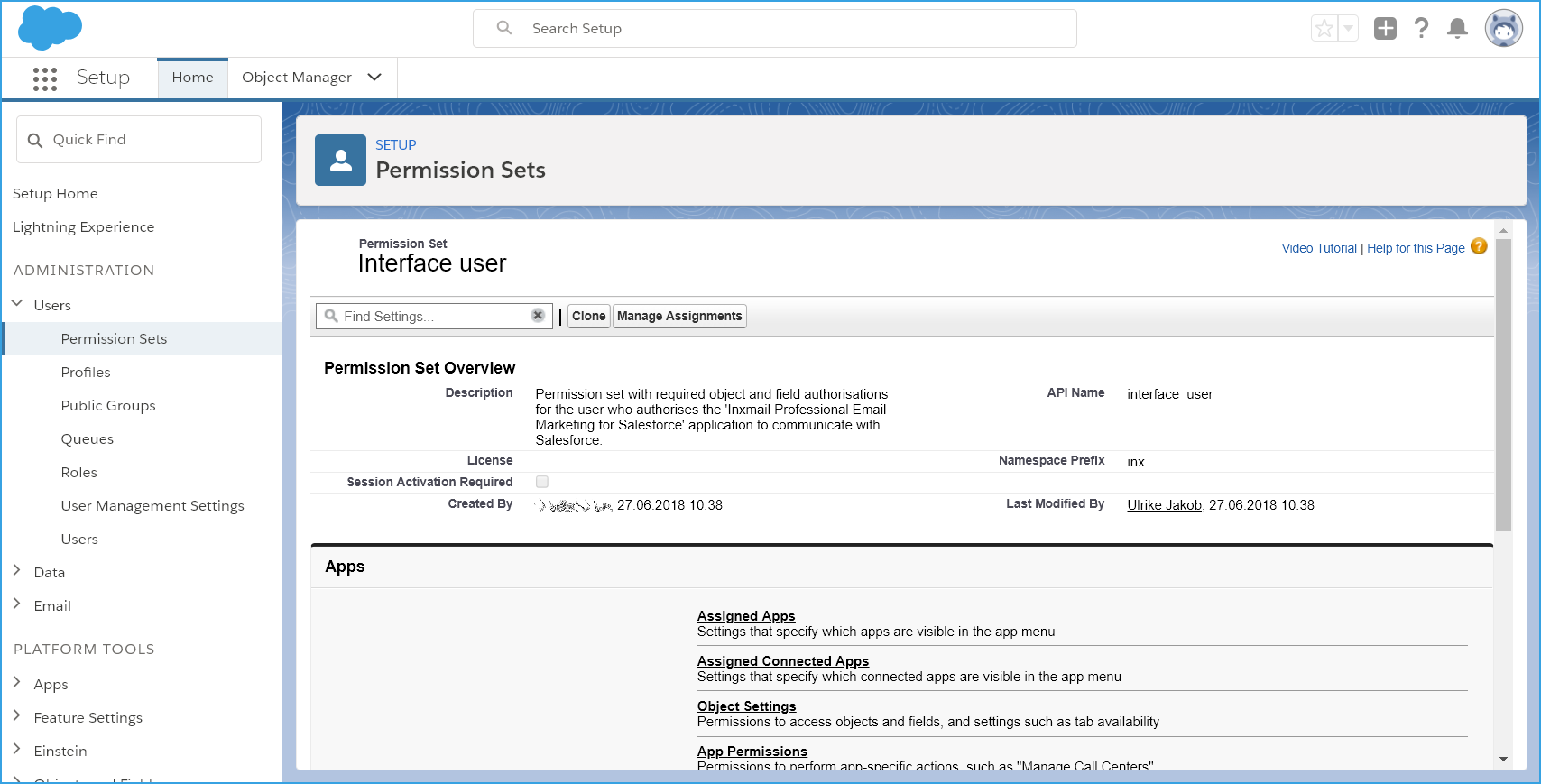Focus the Search Setup field
The height and width of the screenshot is (784, 1541).
pyautogui.click(x=774, y=28)
